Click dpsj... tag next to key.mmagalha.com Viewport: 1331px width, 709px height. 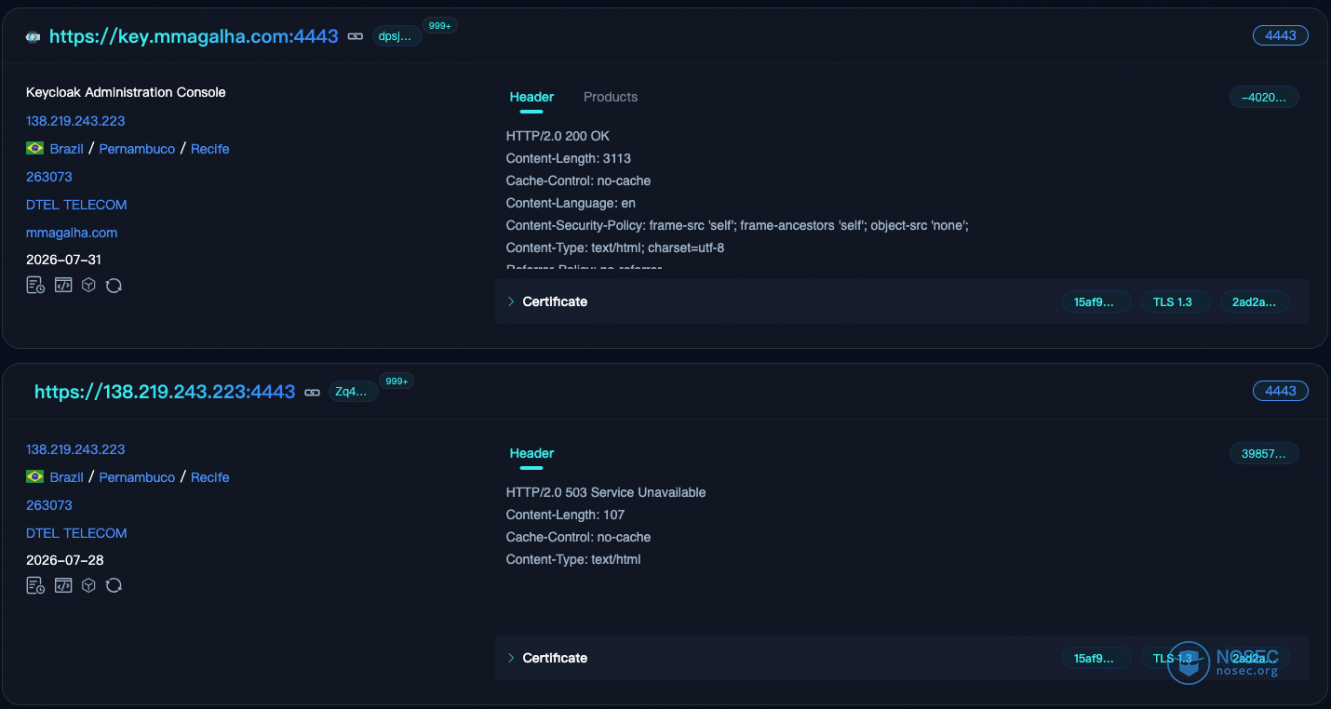click(x=395, y=36)
